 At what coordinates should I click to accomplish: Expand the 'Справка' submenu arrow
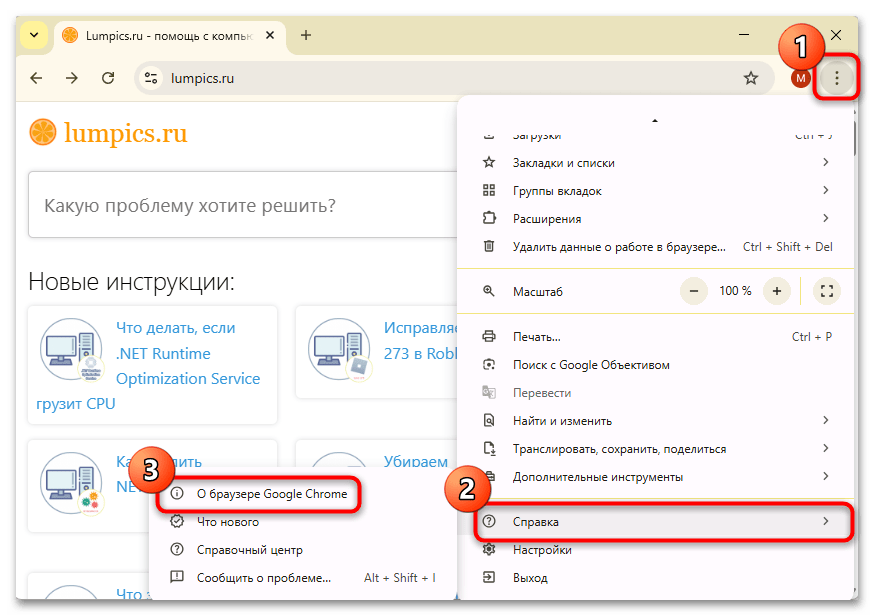click(826, 521)
